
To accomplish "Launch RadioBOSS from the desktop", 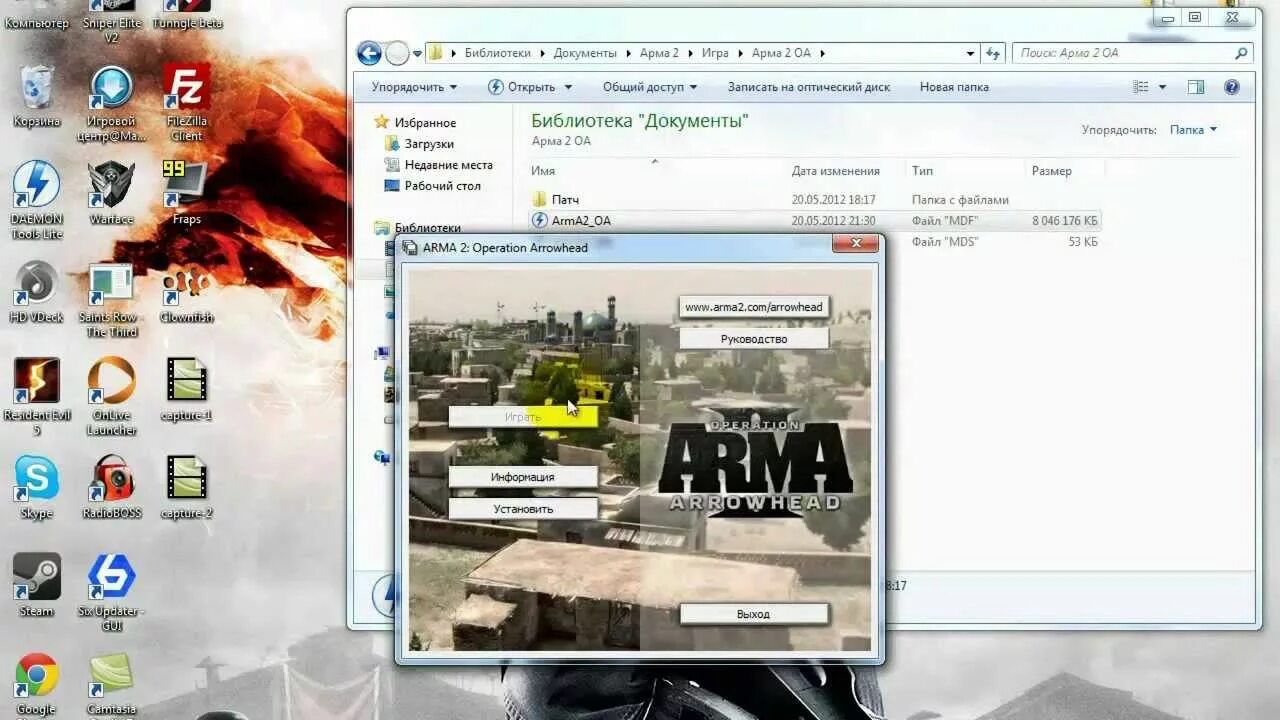I will 111,488.
